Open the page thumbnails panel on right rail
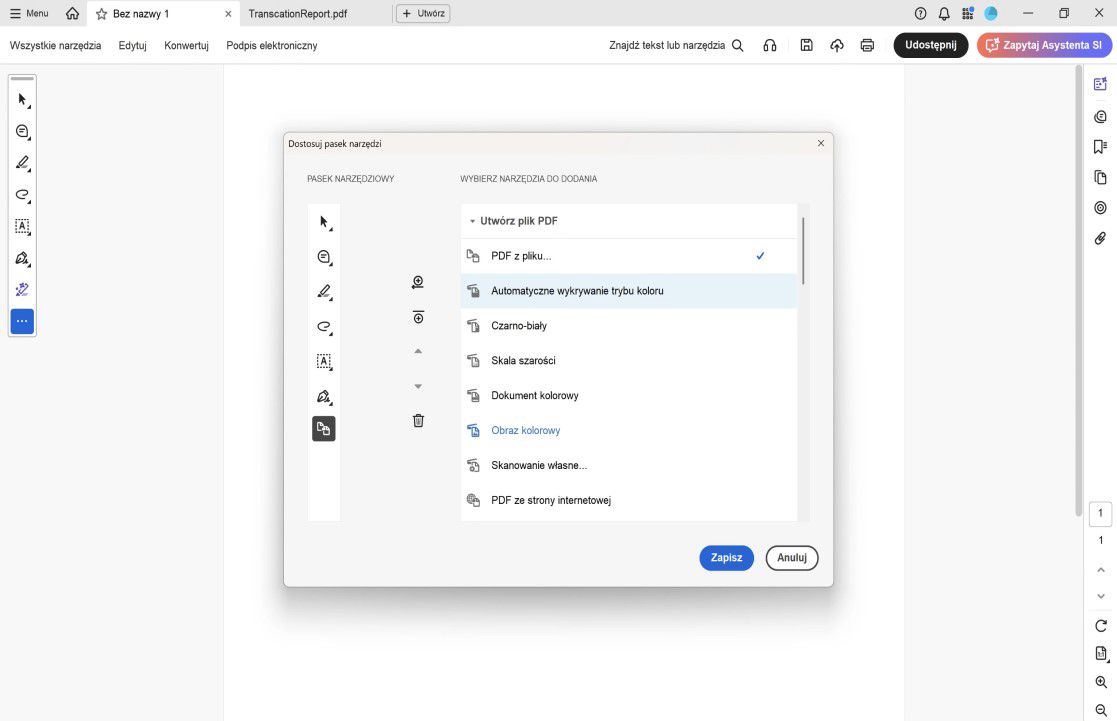Image resolution: width=1117 pixels, height=721 pixels. (1101, 177)
